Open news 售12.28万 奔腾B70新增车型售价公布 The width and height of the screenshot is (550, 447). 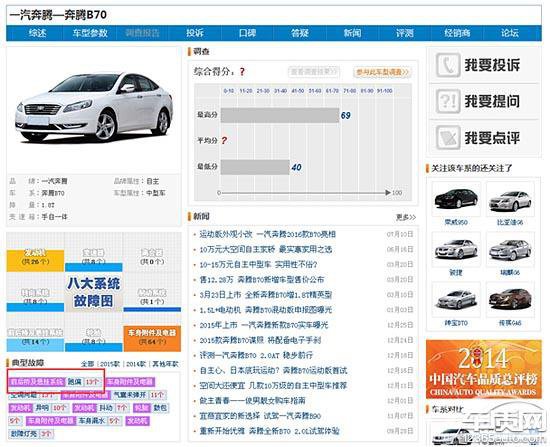262,280
